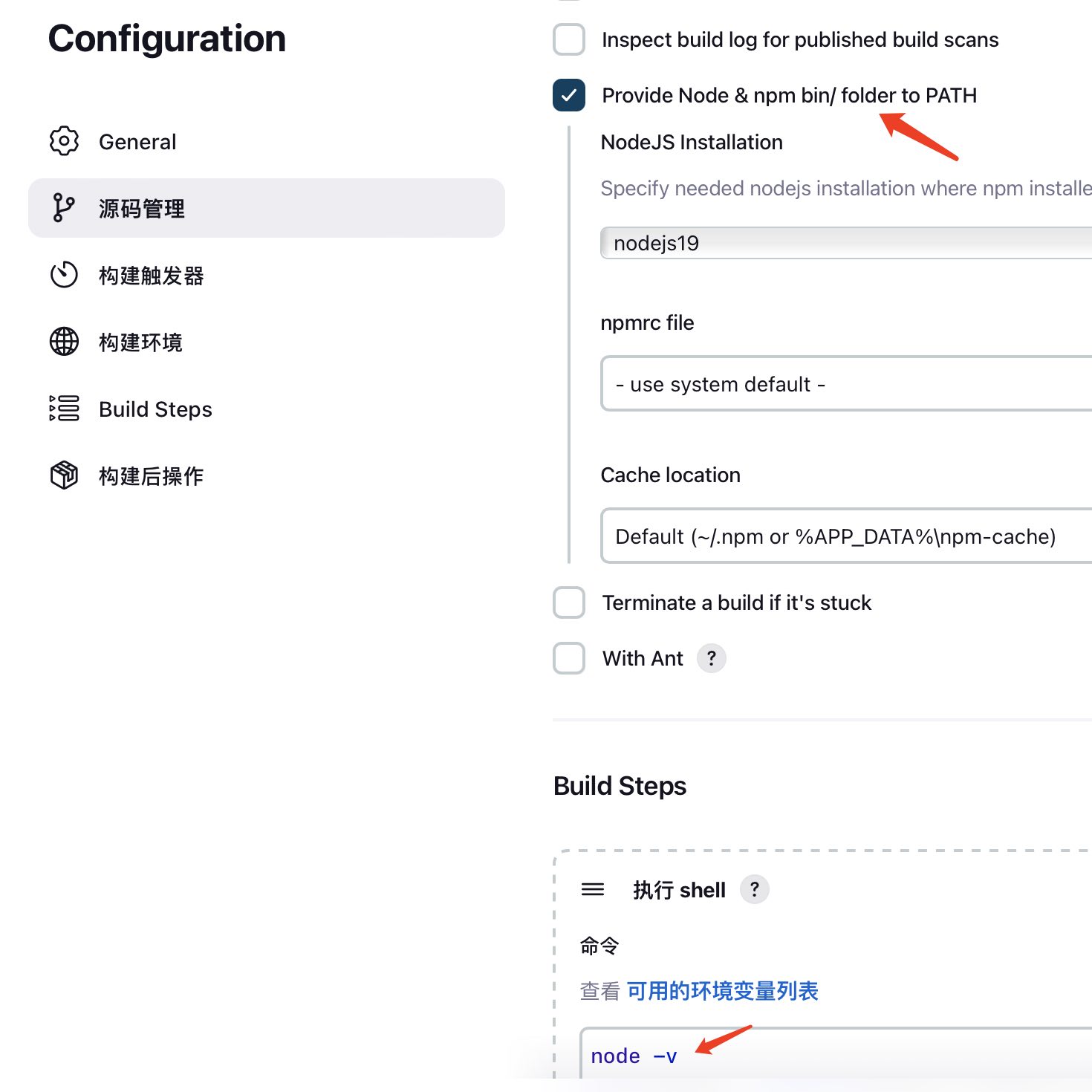Uncheck Provide Node & npm bin/ folder
The image size is (1092, 1092).
[x=569, y=95]
